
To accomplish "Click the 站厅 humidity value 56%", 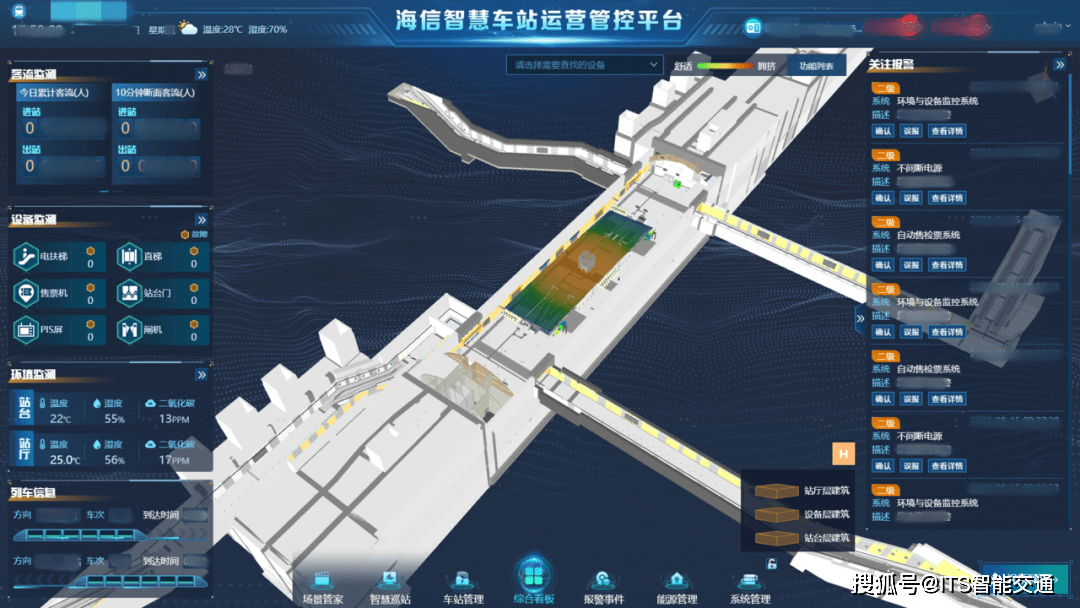I will (114, 460).
